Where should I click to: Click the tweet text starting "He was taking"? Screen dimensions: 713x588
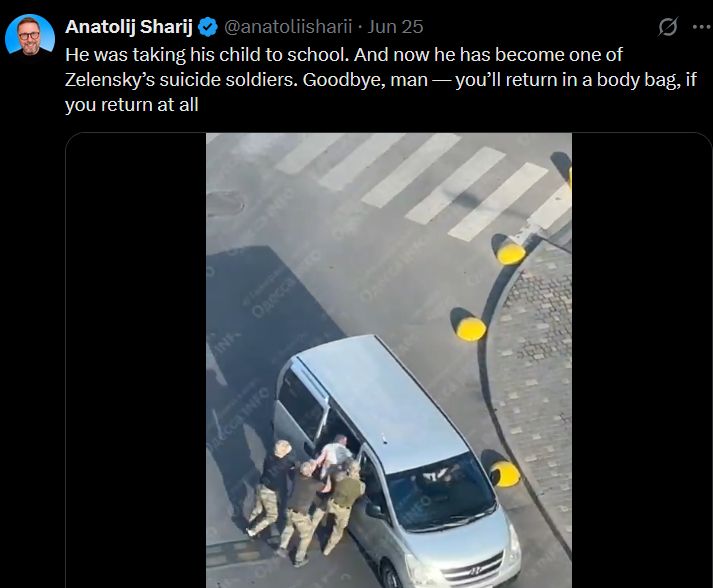click(x=381, y=80)
